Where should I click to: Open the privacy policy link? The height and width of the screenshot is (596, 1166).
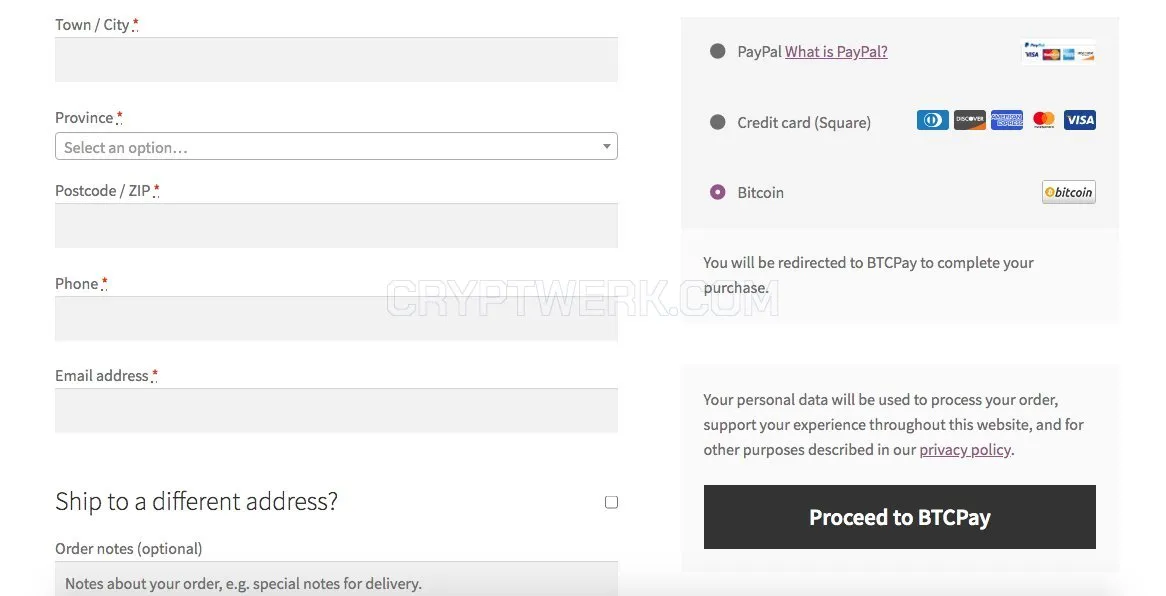tap(965, 449)
